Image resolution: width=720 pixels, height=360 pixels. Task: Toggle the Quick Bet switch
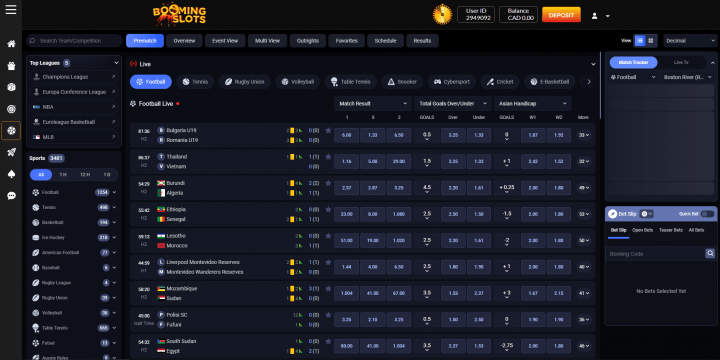coord(708,214)
